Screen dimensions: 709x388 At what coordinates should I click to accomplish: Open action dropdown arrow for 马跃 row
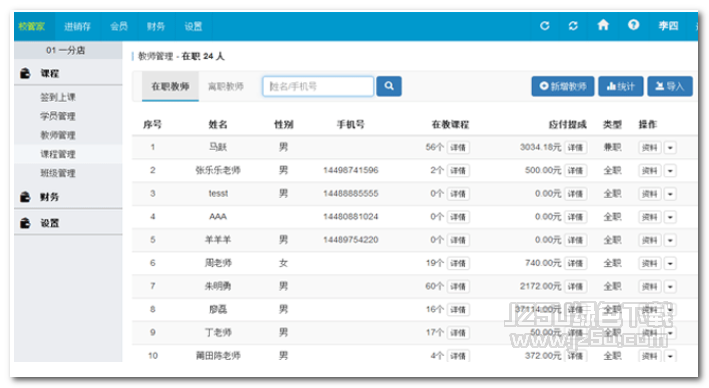pyautogui.click(x=670, y=147)
